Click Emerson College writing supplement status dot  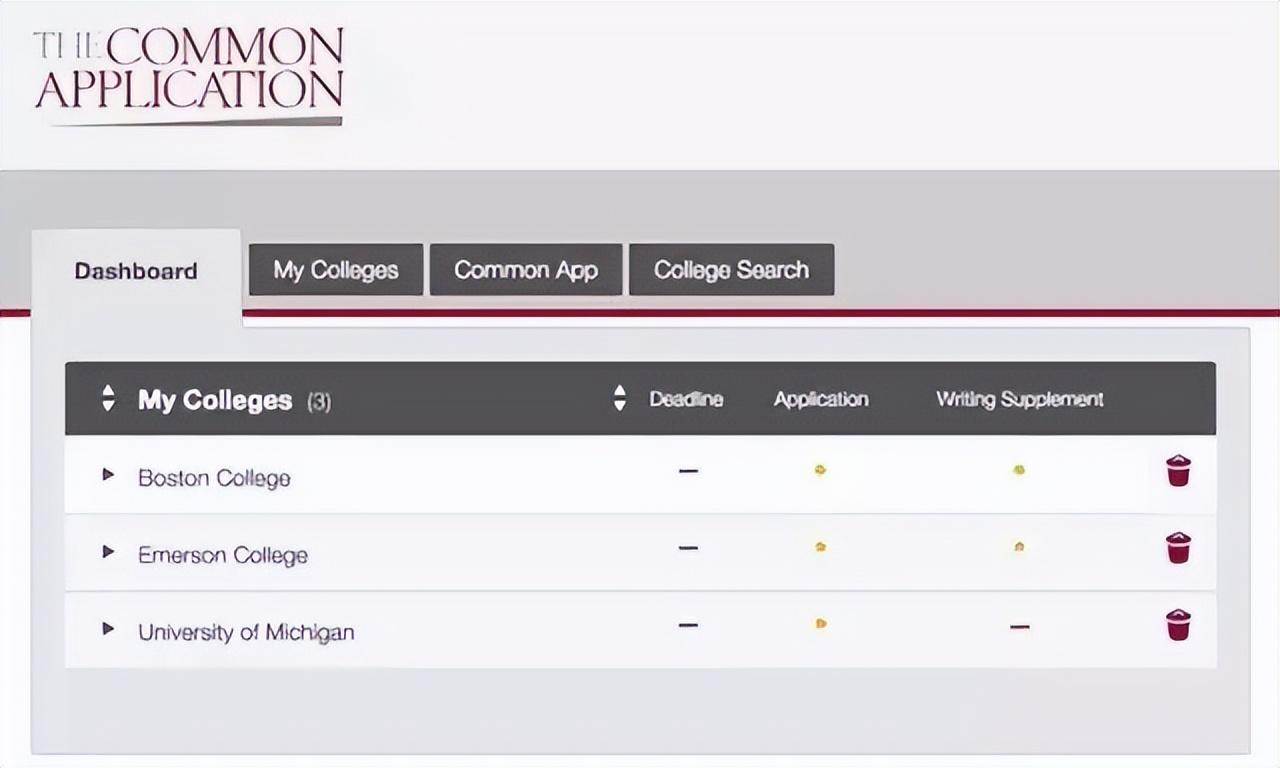[x=1019, y=547]
